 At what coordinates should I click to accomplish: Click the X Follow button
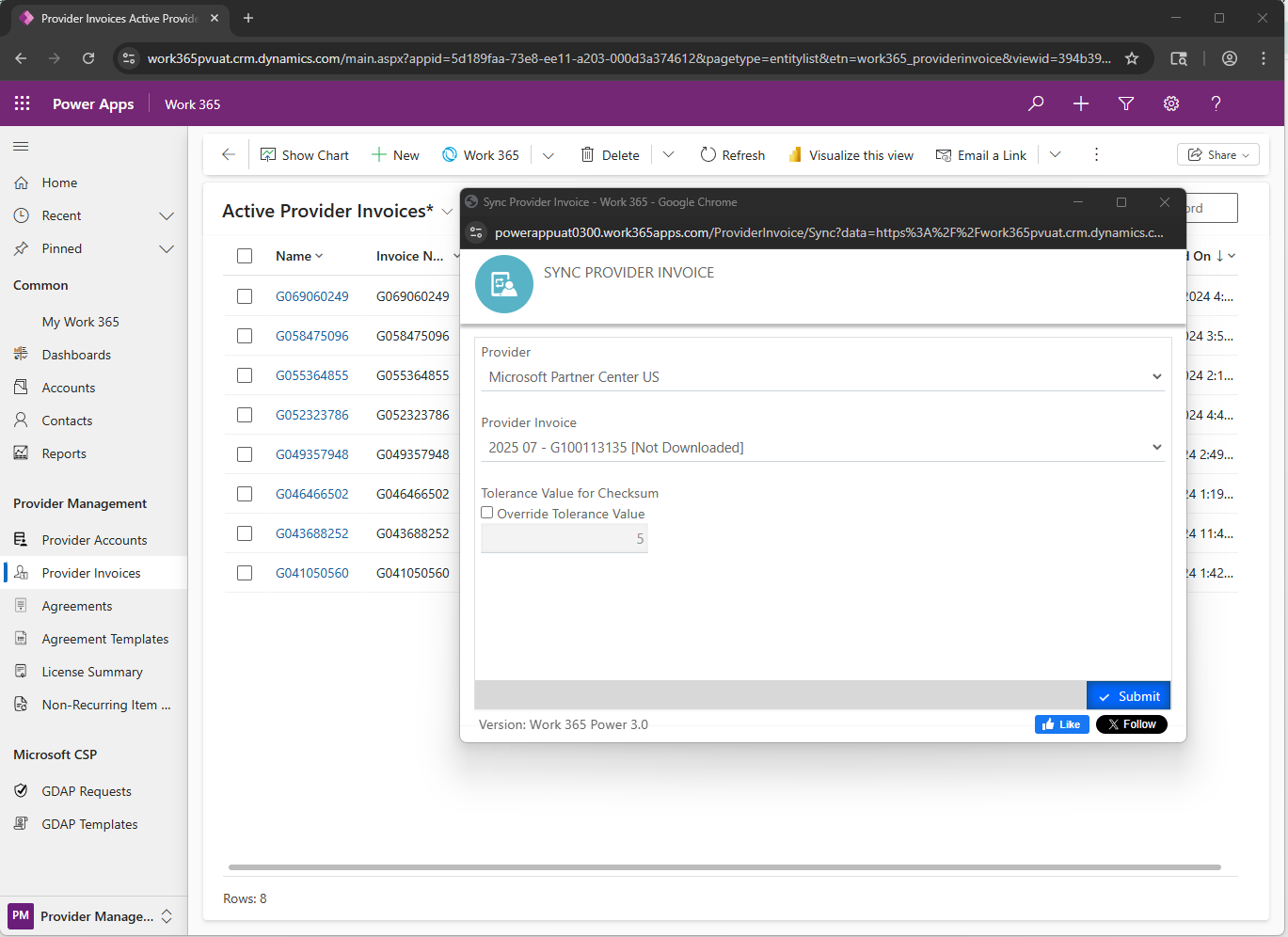point(1131,724)
